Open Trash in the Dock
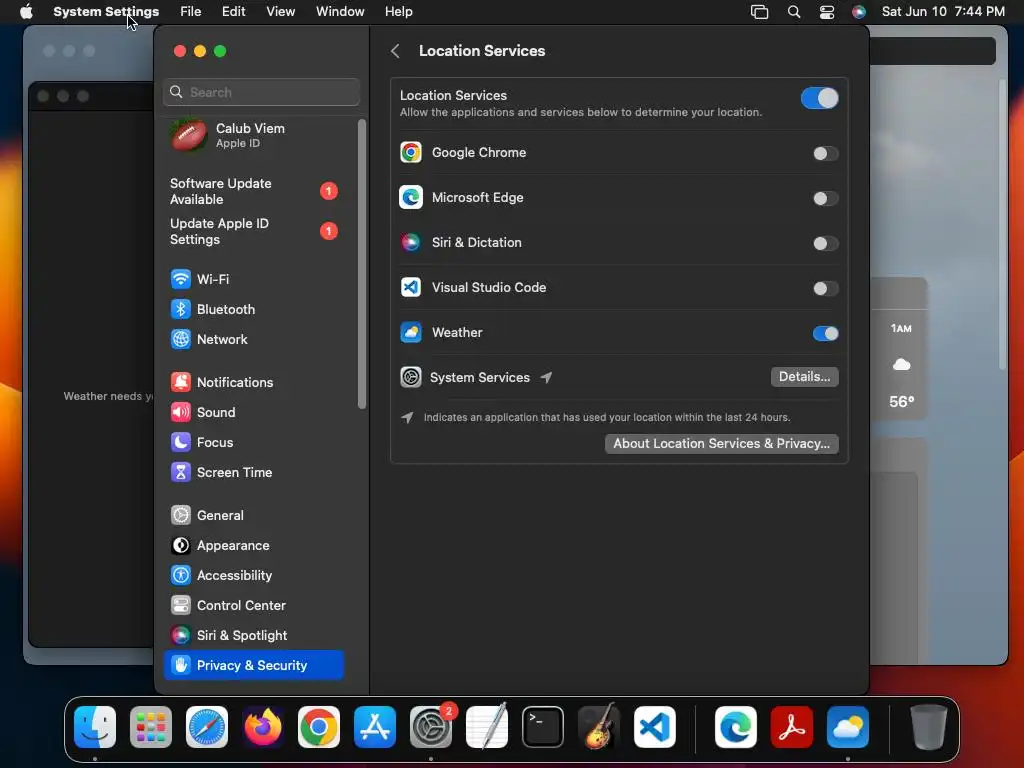The width and height of the screenshot is (1024, 768). (x=929, y=727)
